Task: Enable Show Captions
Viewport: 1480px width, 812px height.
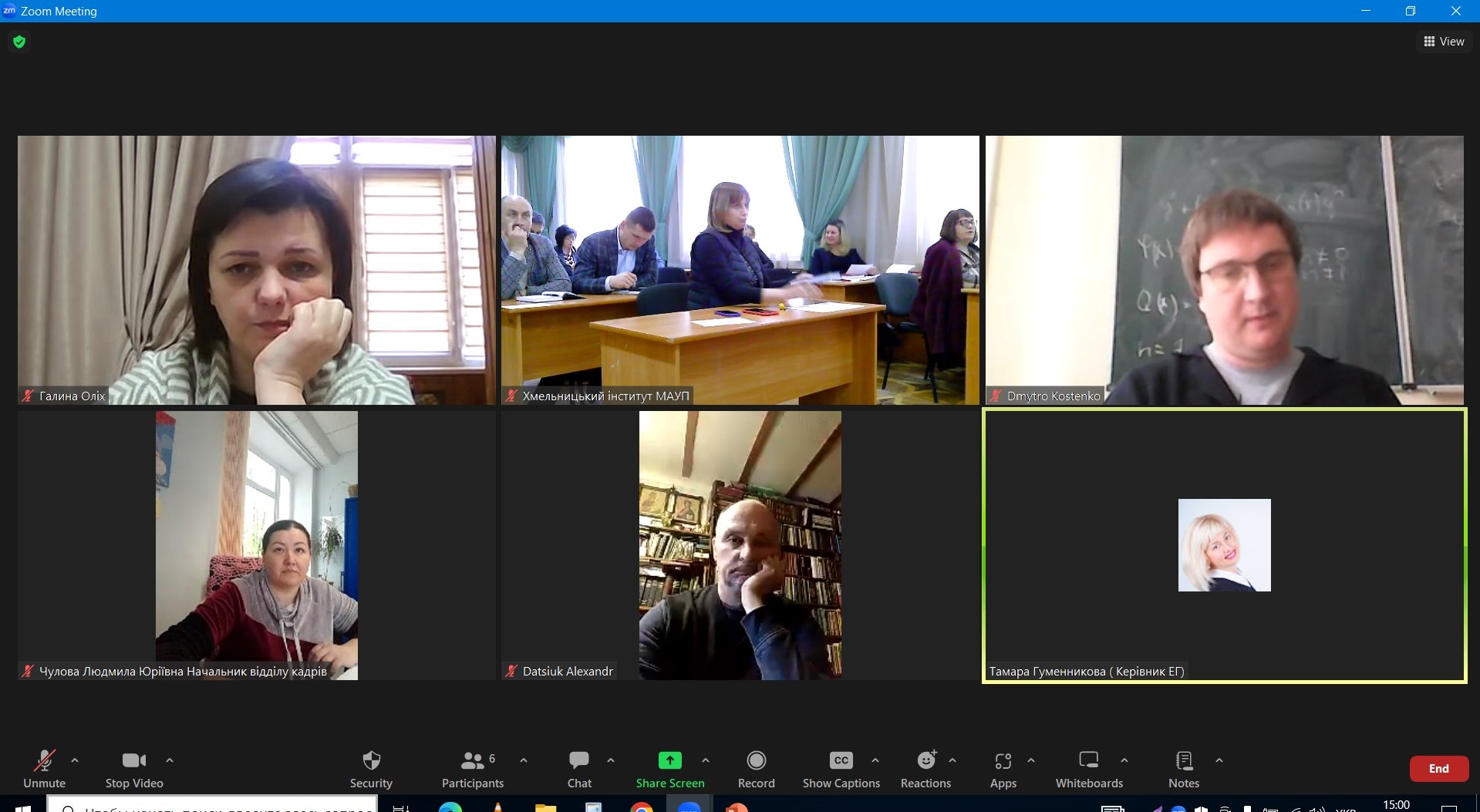Action: [841, 768]
